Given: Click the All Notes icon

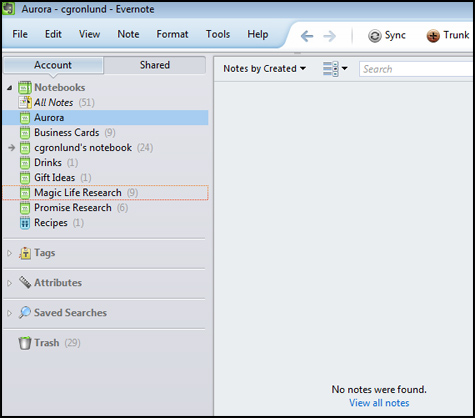Looking at the screenshot, I should [25, 102].
